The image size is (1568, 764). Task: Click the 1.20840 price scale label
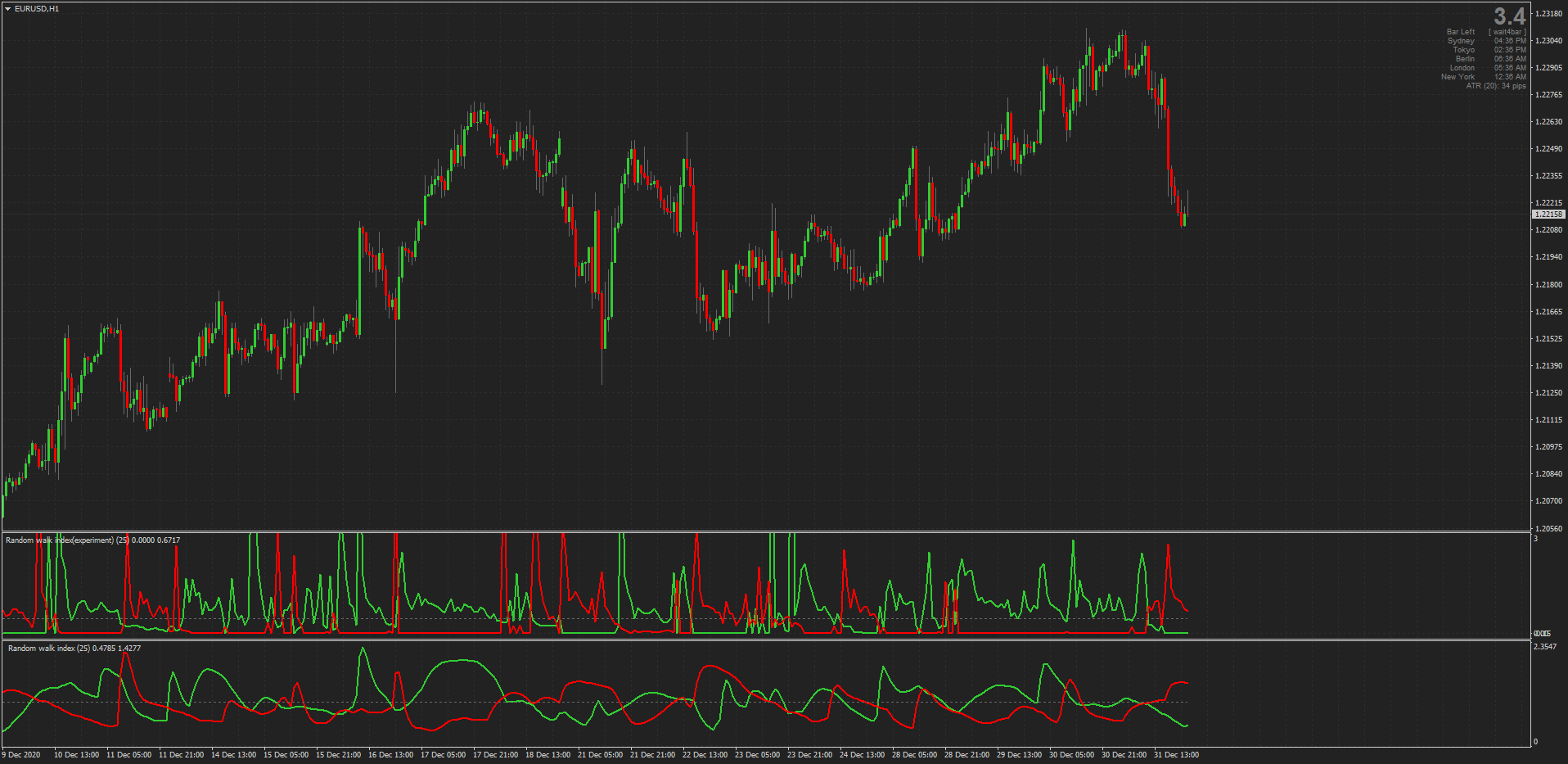click(1548, 474)
